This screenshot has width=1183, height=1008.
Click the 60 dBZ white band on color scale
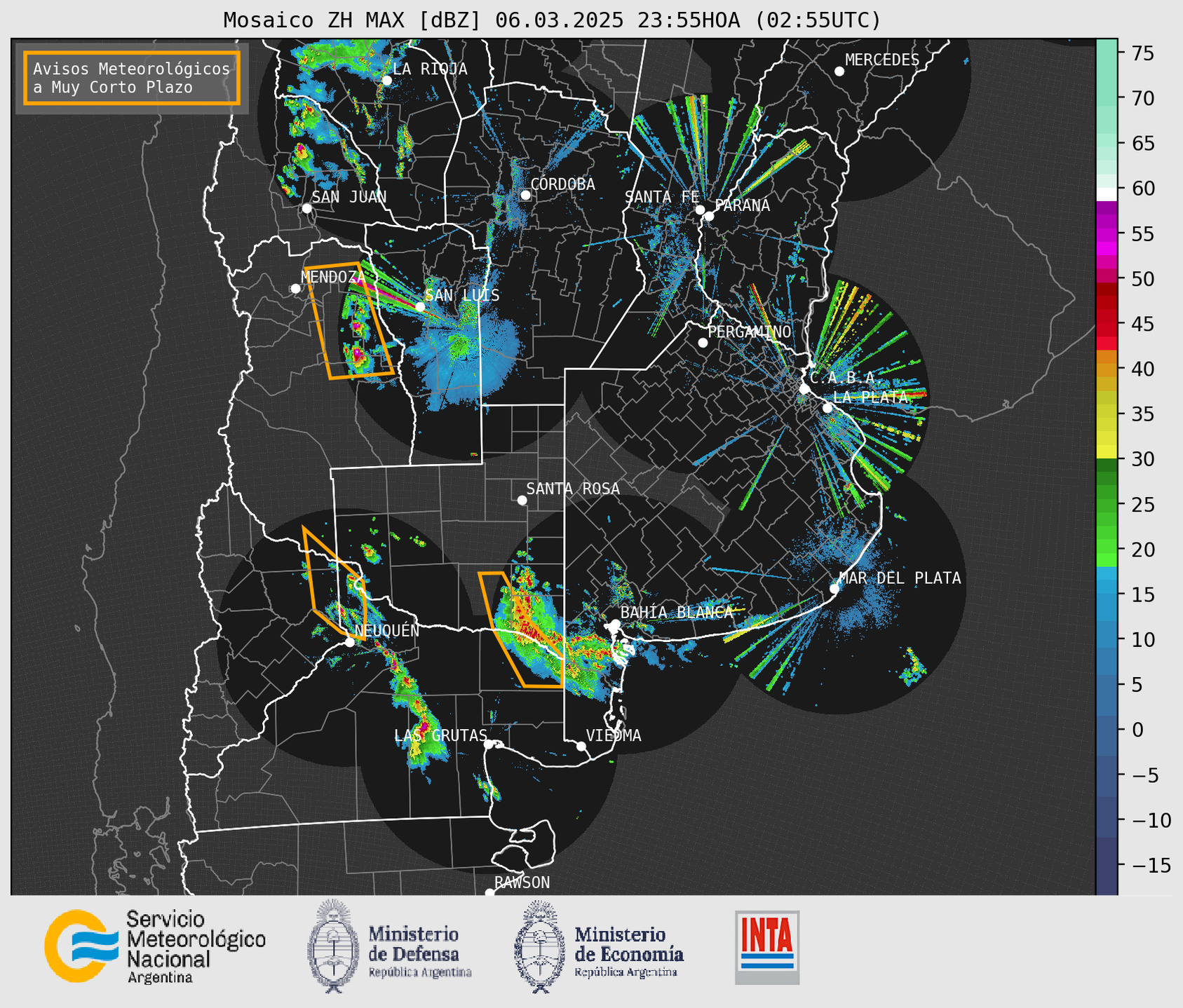[1106, 194]
